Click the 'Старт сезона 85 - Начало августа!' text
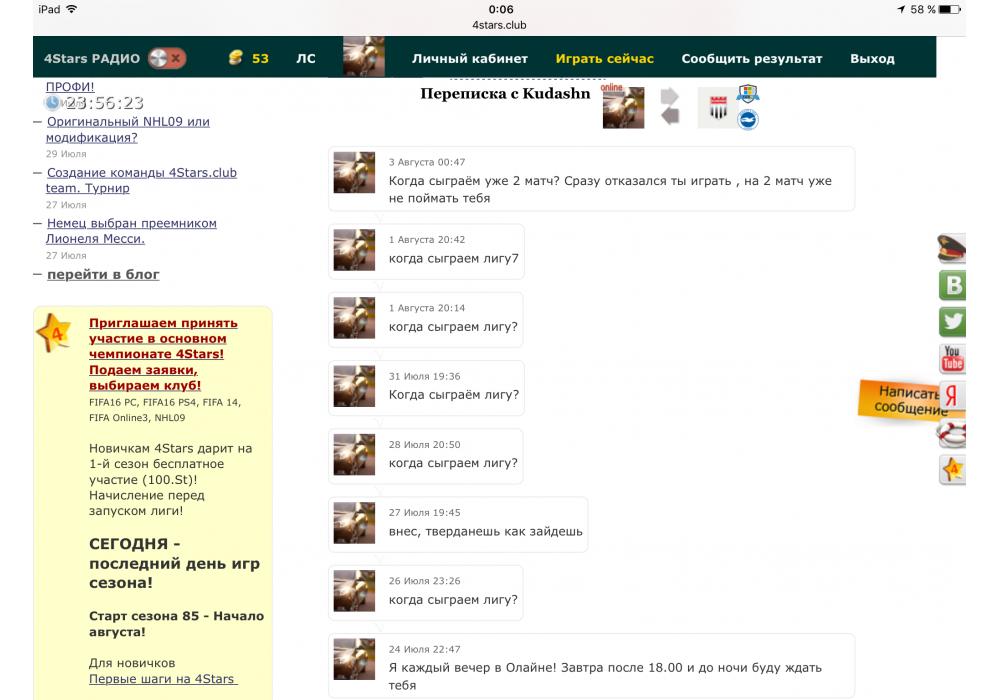 (176, 623)
